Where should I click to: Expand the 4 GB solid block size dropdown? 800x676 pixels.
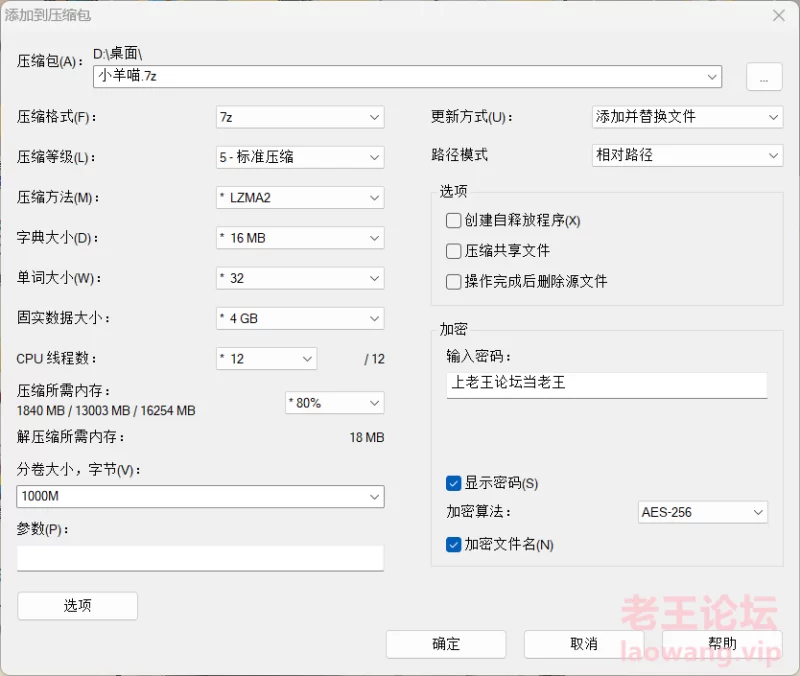(x=300, y=318)
